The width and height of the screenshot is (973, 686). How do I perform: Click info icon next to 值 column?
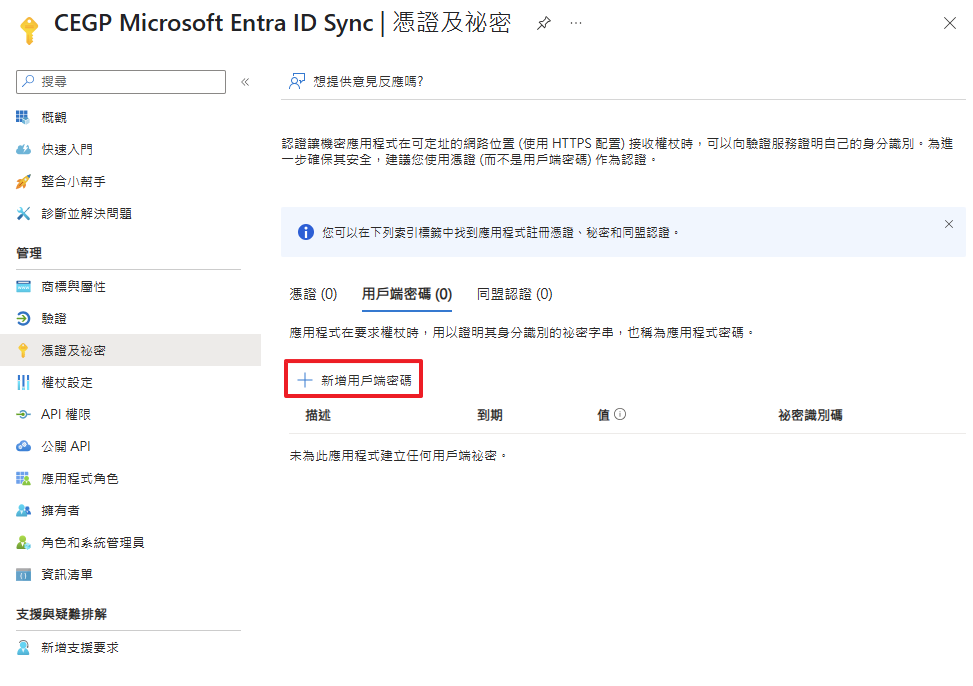pos(620,414)
